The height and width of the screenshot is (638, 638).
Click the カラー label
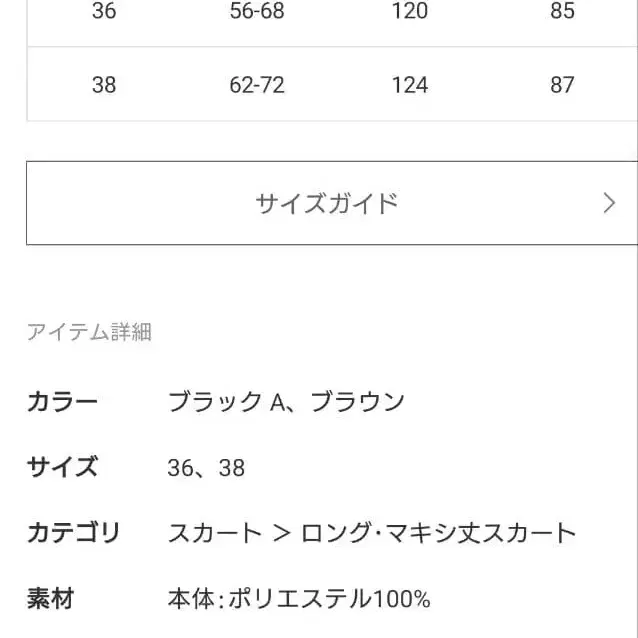click(x=63, y=402)
